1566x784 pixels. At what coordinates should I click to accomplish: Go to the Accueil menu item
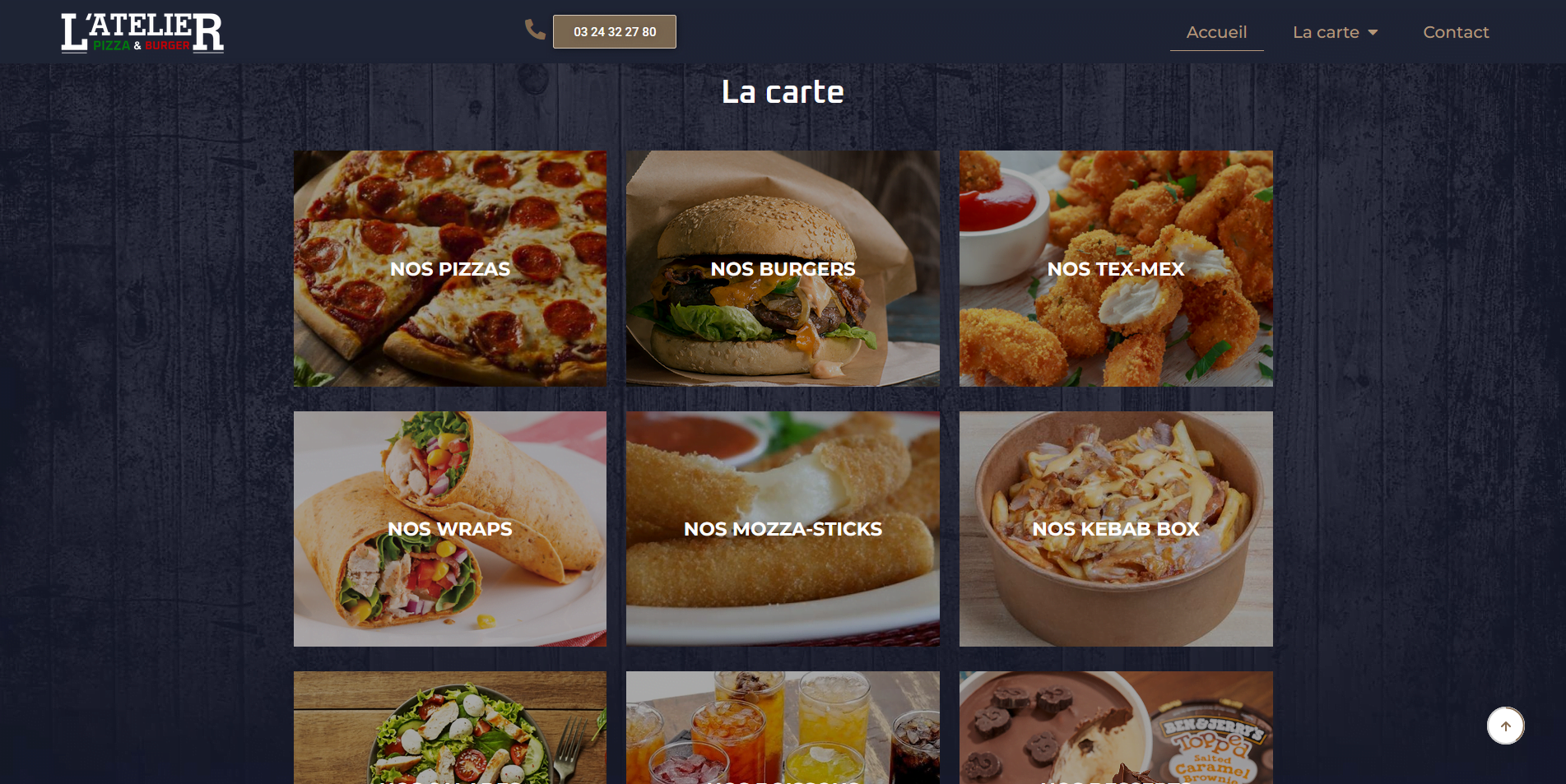(x=1216, y=32)
